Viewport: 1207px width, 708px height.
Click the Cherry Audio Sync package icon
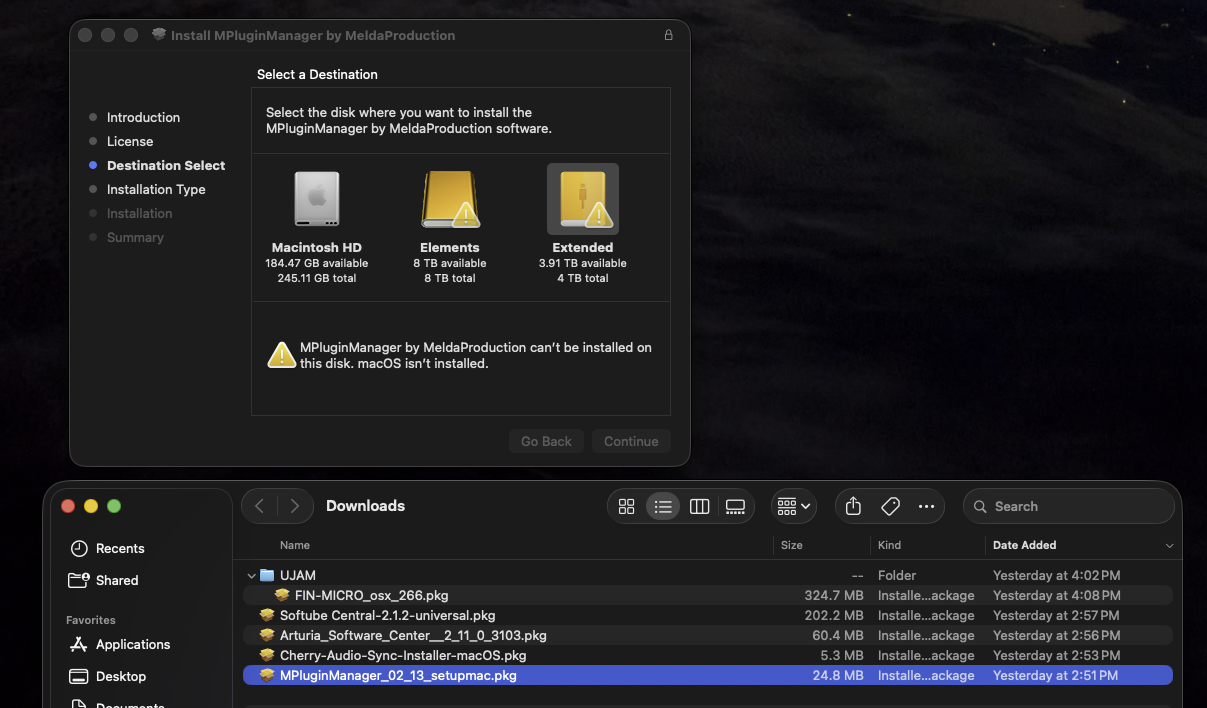pyautogui.click(x=267, y=655)
